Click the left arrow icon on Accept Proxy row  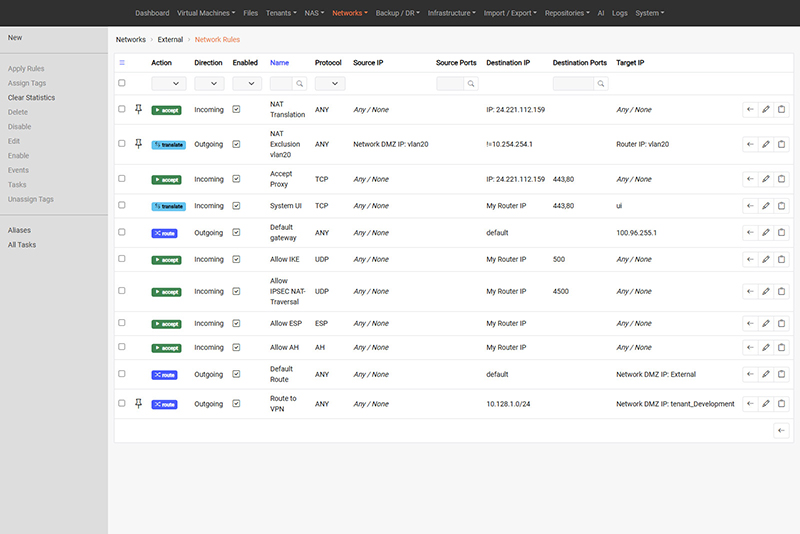[x=750, y=179]
